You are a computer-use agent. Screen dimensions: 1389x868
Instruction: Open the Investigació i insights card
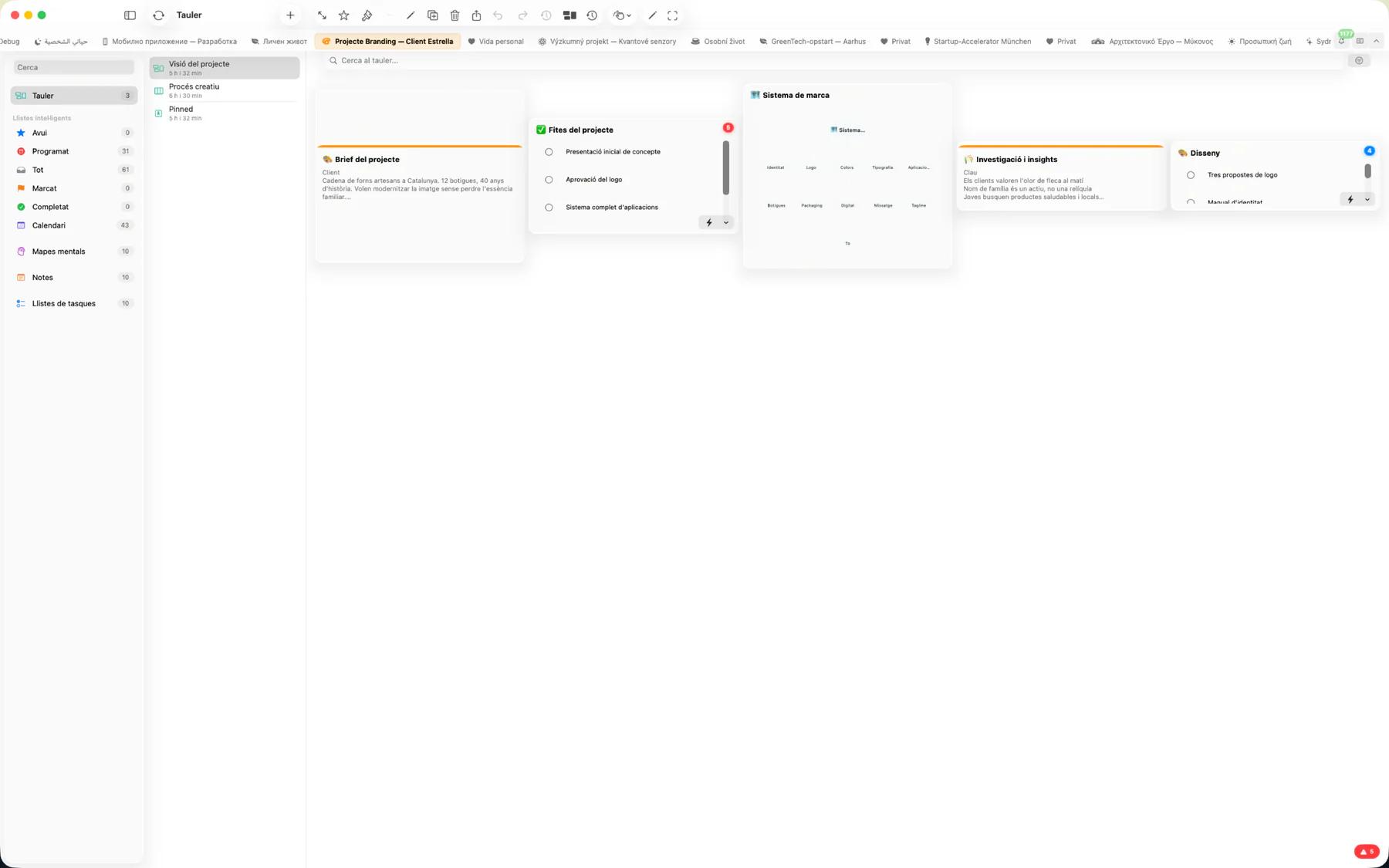pos(1060,177)
